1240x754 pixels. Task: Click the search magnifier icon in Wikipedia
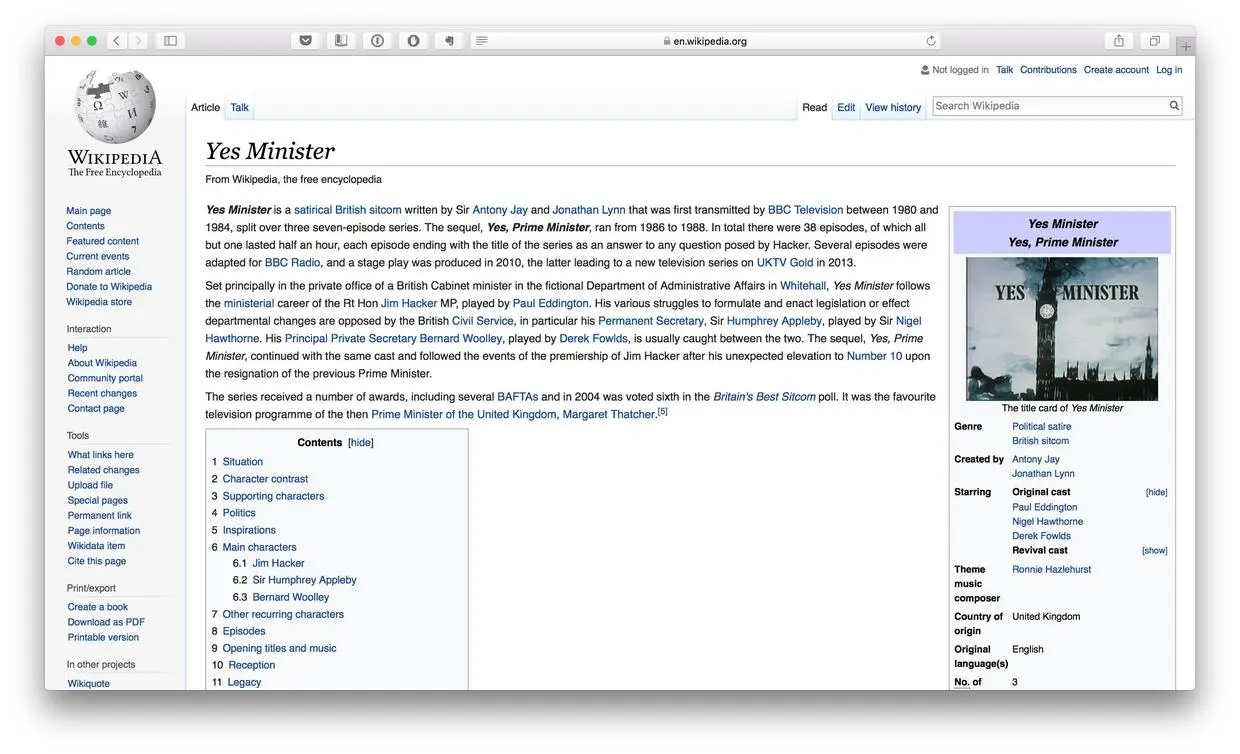pos(1174,106)
